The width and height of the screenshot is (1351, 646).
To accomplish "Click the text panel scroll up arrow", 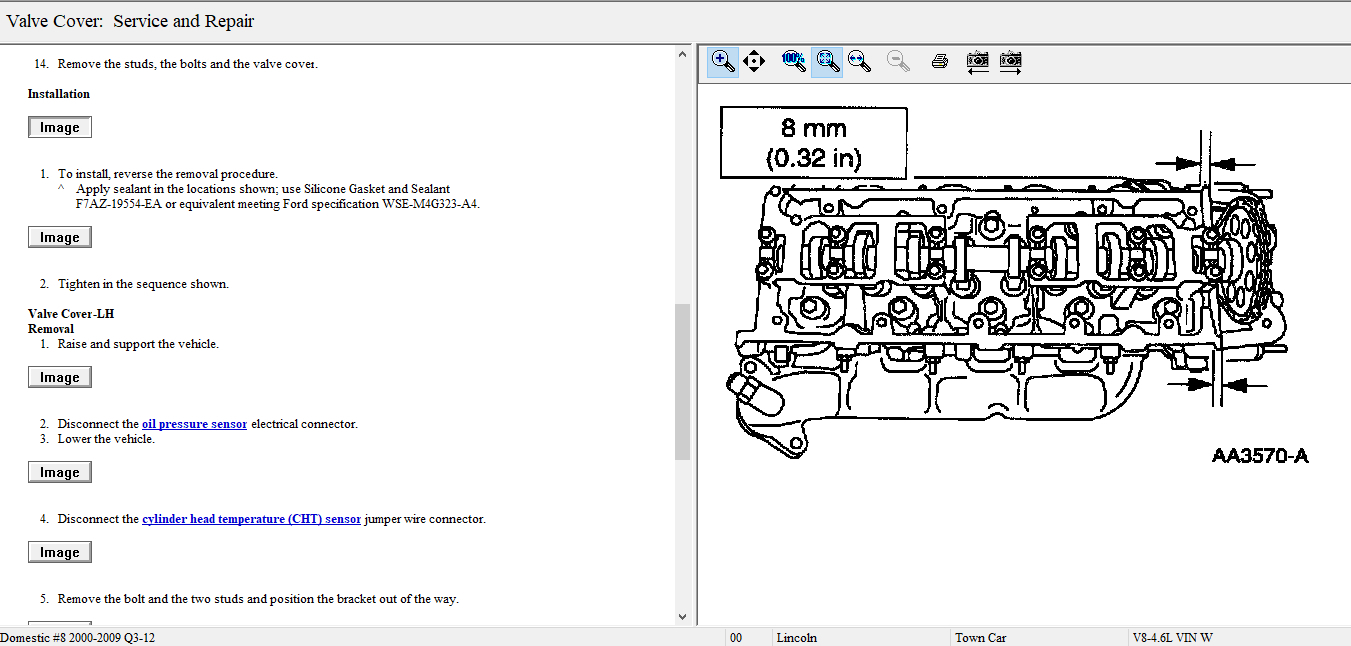I will [683, 53].
